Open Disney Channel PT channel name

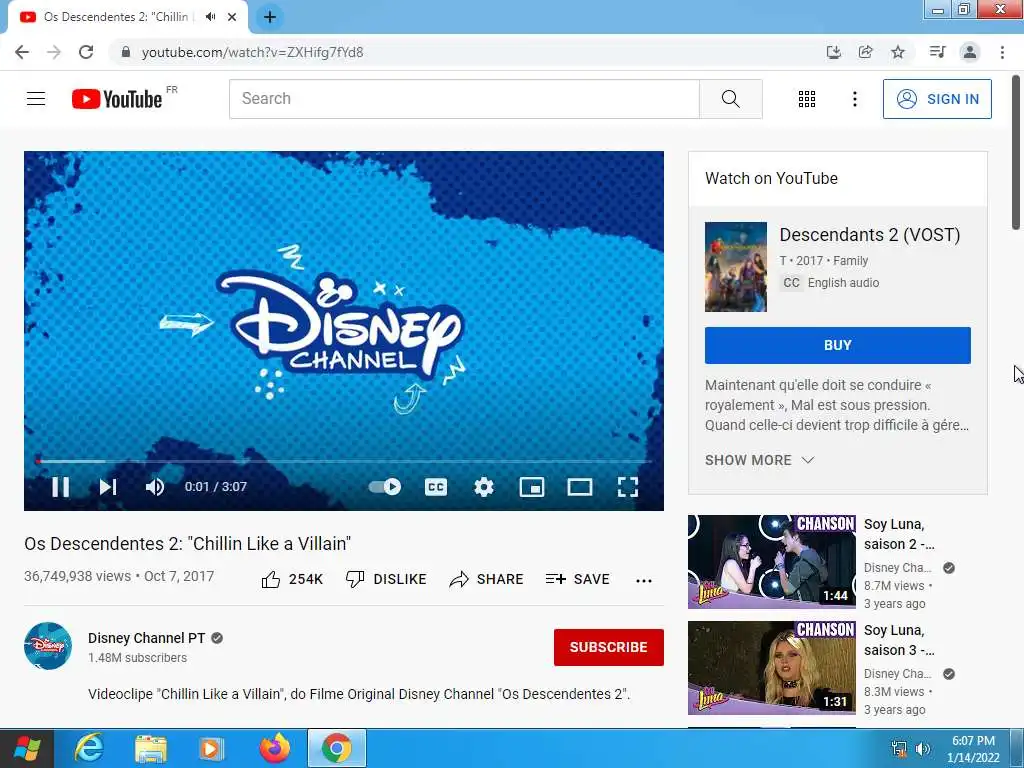[x=146, y=638]
